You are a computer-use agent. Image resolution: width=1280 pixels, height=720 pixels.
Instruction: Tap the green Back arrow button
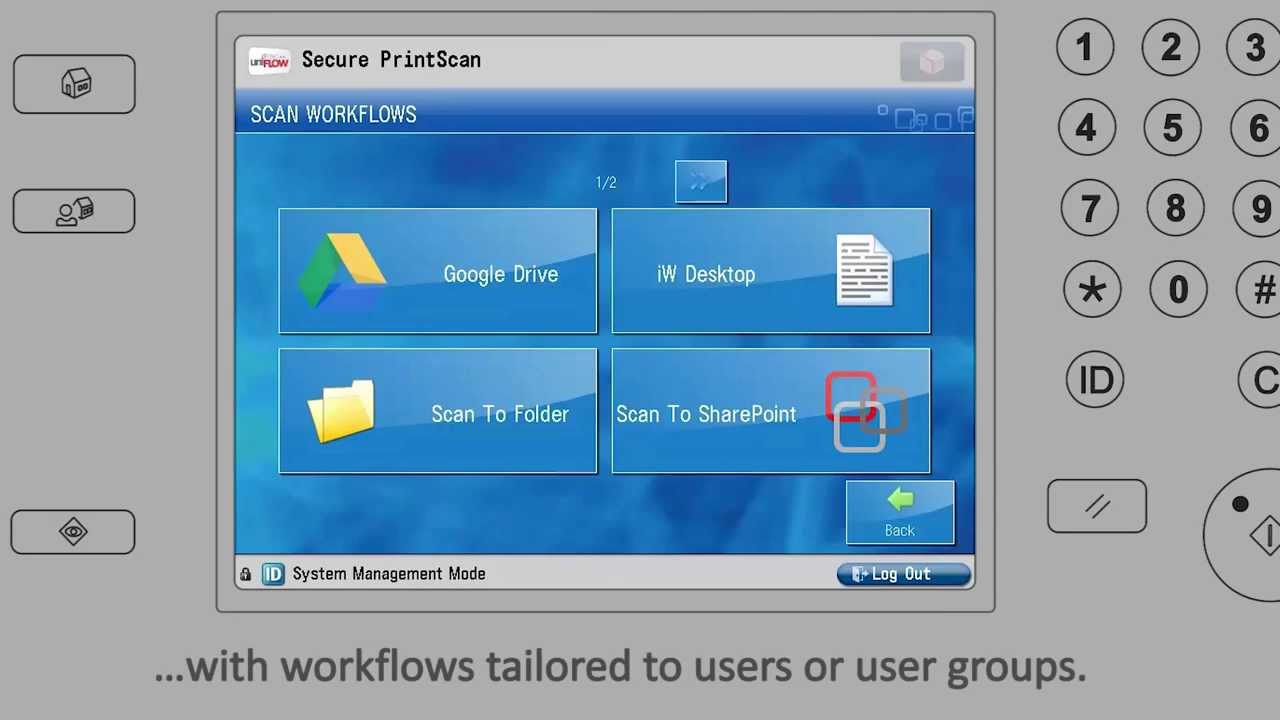(900, 513)
